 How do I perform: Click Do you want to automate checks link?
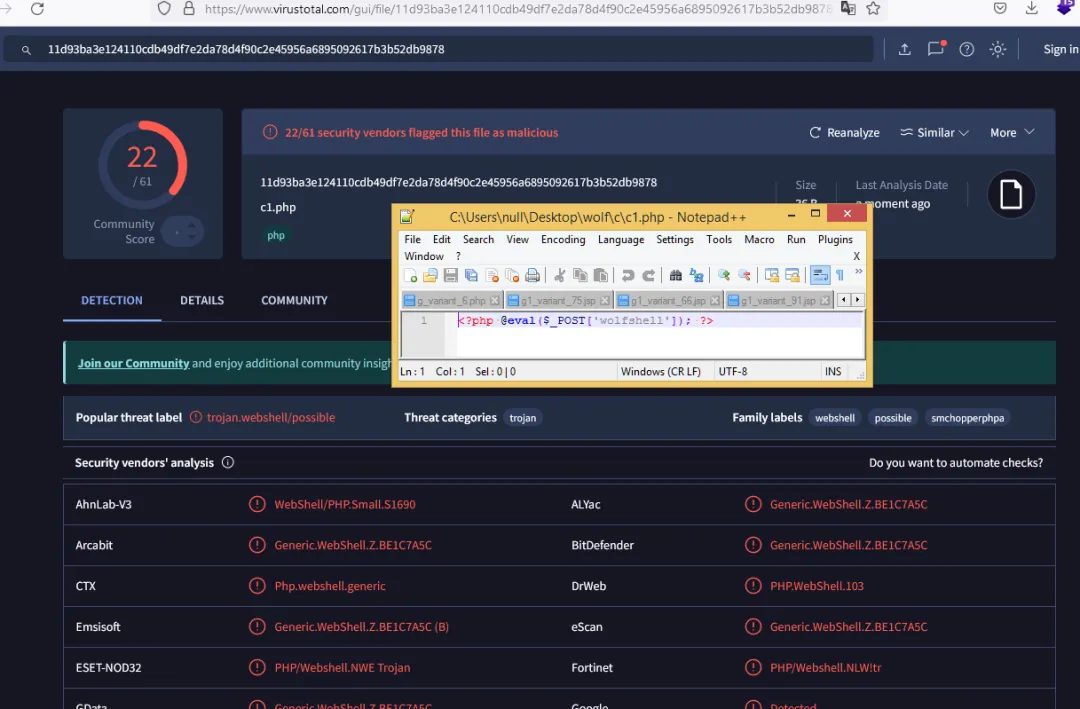tap(955, 462)
